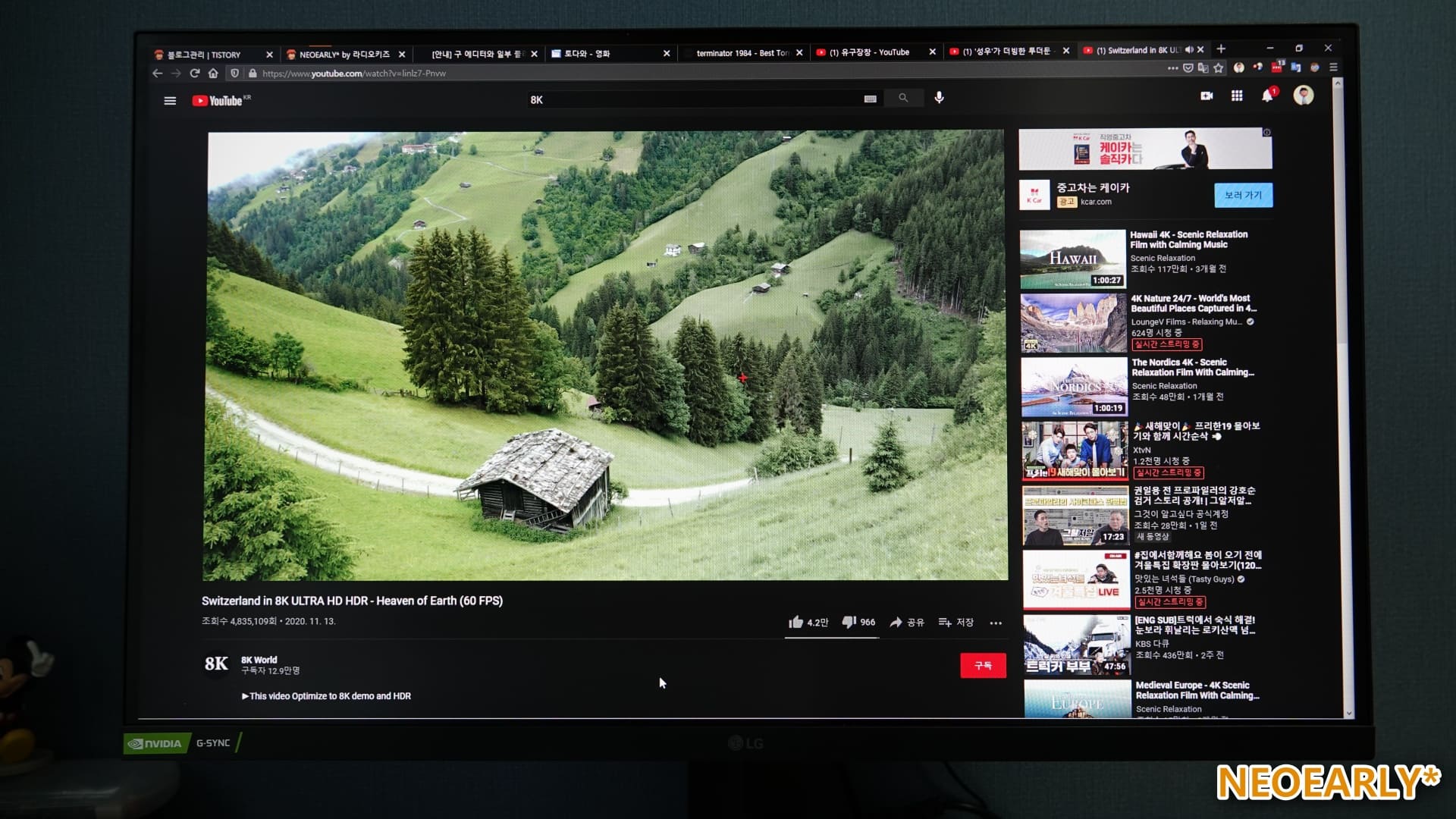Open the browser hamburger menu
This screenshot has width=1456, height=819.
tap(1333, 67)
